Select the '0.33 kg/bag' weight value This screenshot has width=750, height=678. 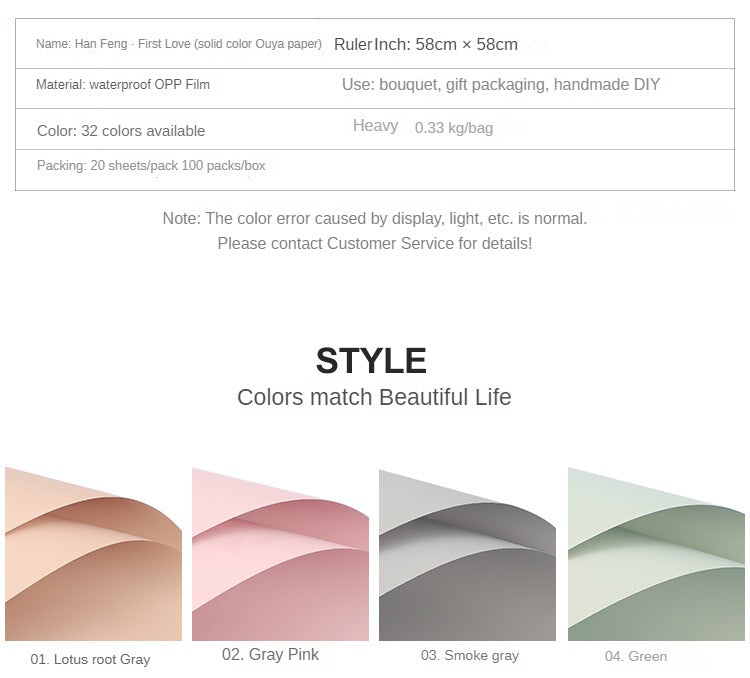453,128
